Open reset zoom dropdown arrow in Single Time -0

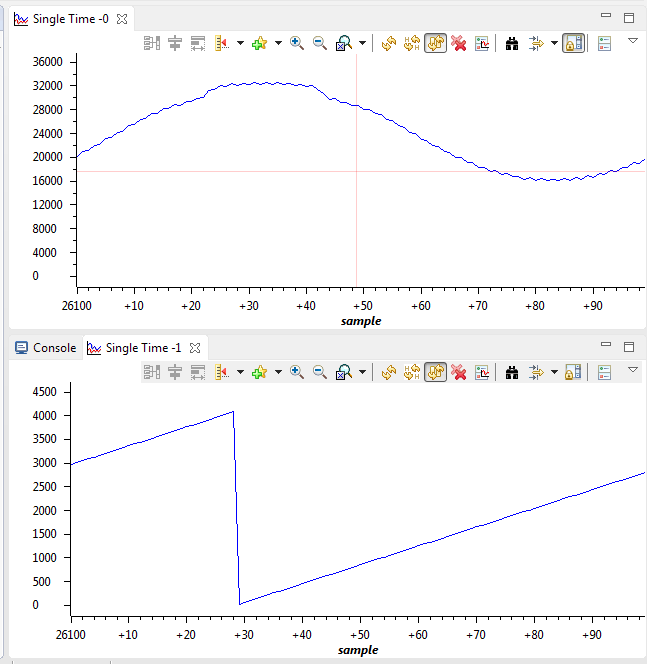point(362,43)
